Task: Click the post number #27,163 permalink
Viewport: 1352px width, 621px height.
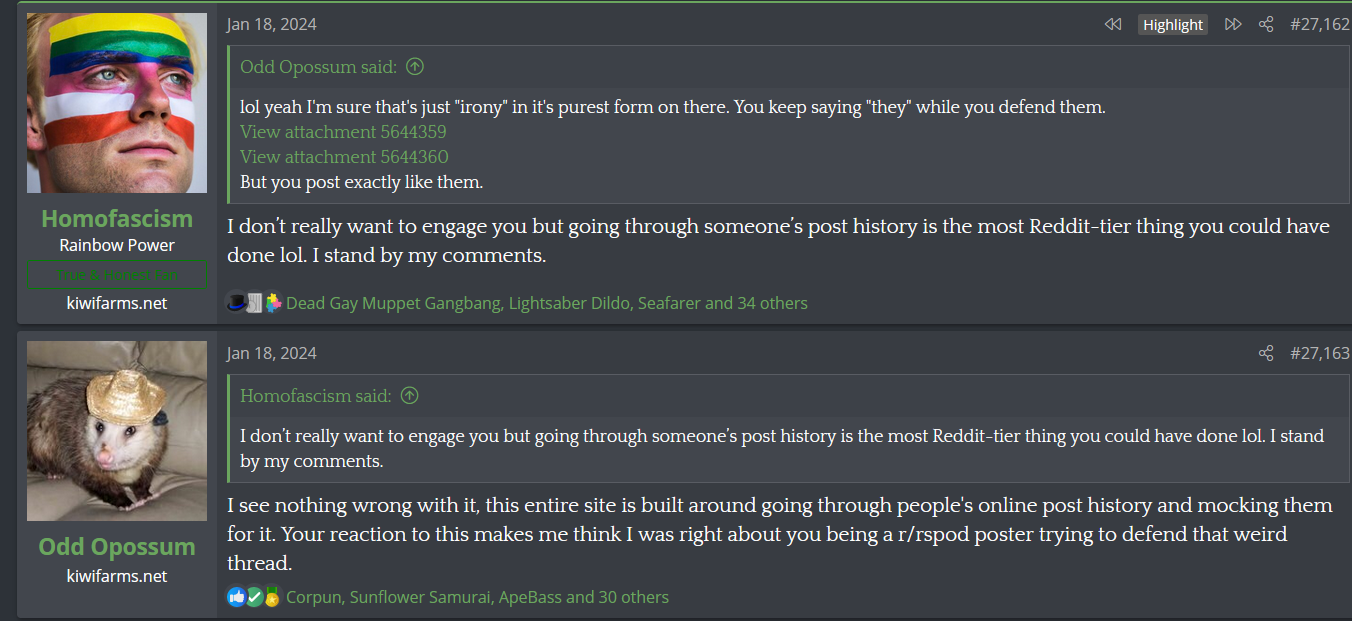Action: pos(1319,353)
